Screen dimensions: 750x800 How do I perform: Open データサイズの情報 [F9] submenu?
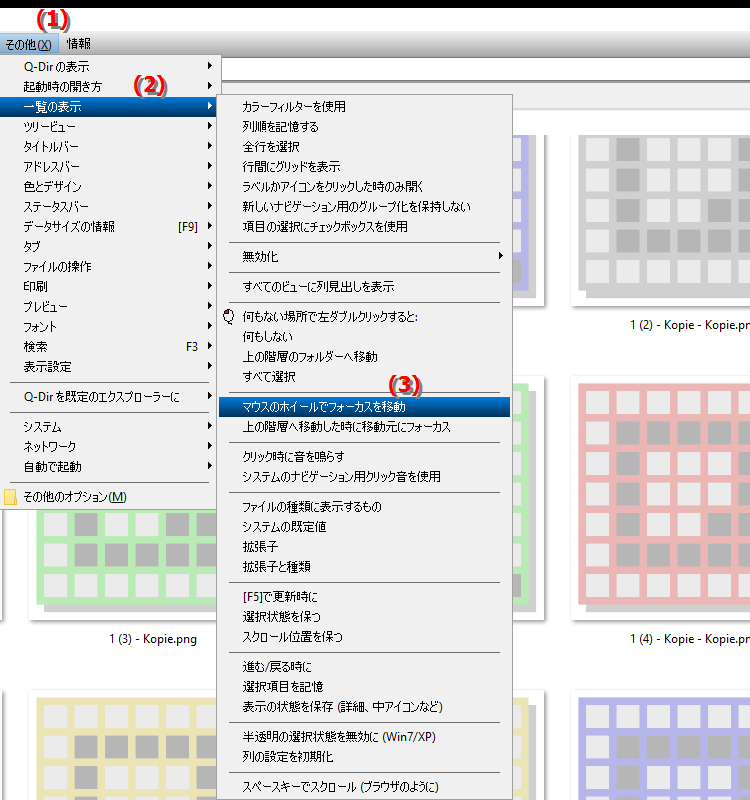pos(110,227)
